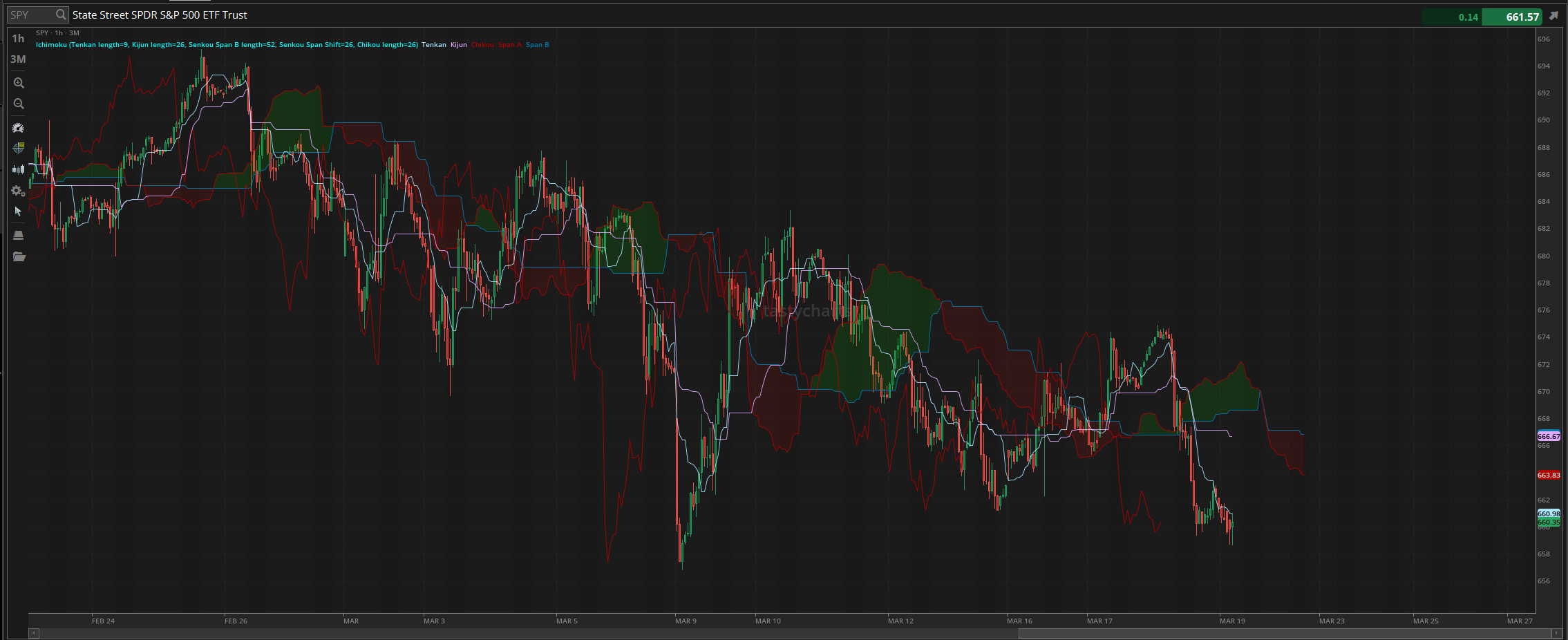Toggle the Span A legend label
1568x640 pixels.
(510, 45)
